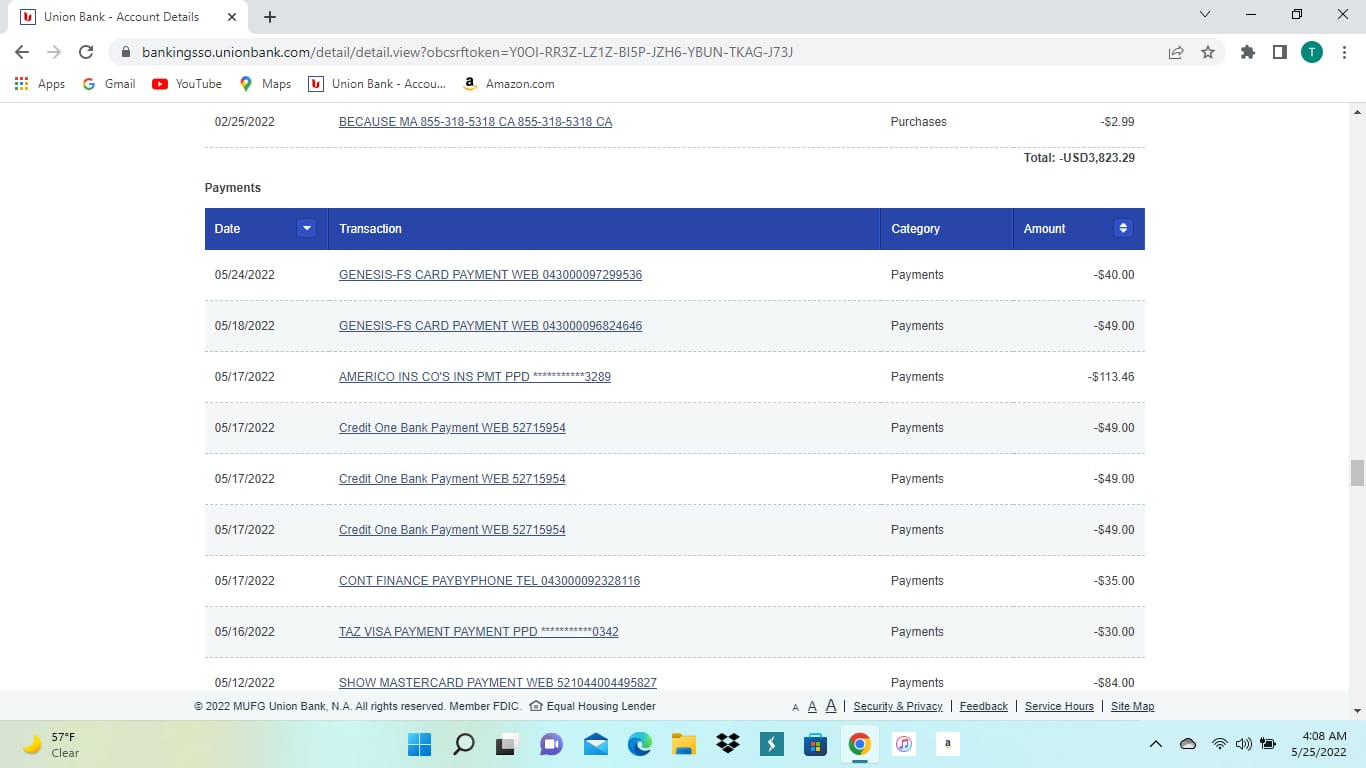This screenshot has height=768, width=1366.
Task: Open the Gmail bookmark
Action: tap(109, 84)
